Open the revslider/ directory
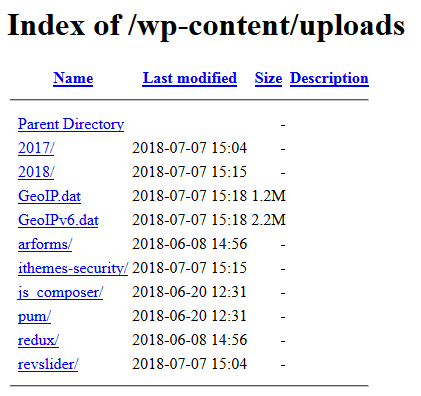Viewport: 421px width, 396px height. pyautogui.click(x=48, y=364)
